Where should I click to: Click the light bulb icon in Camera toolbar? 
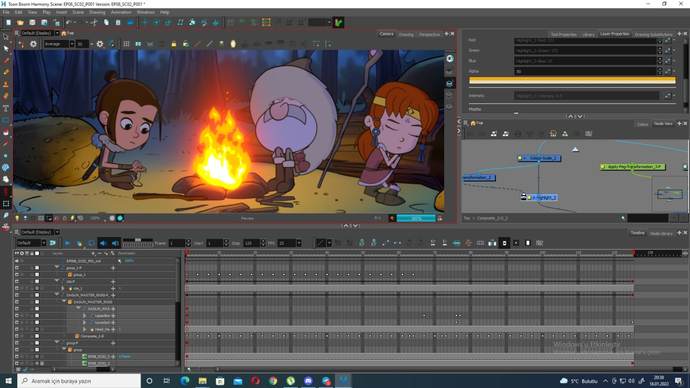tap(233, 44)
